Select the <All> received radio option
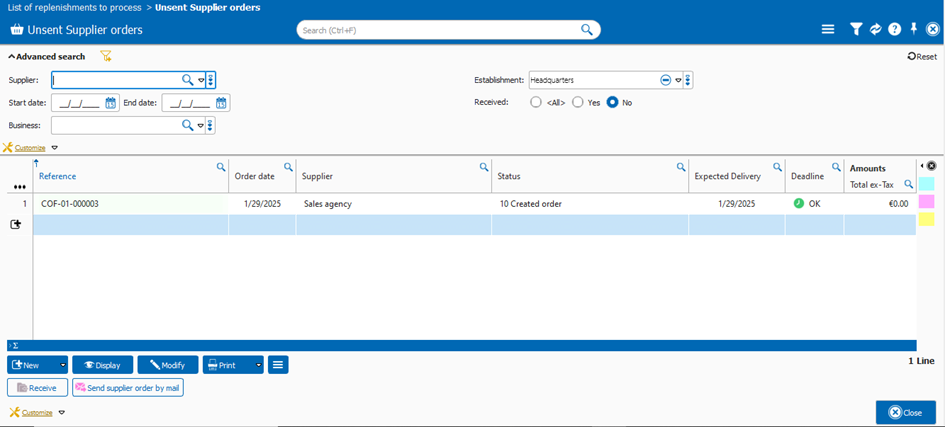Viewport: 945px width, 427px height. pyautogui.click(x=536, y=102)
